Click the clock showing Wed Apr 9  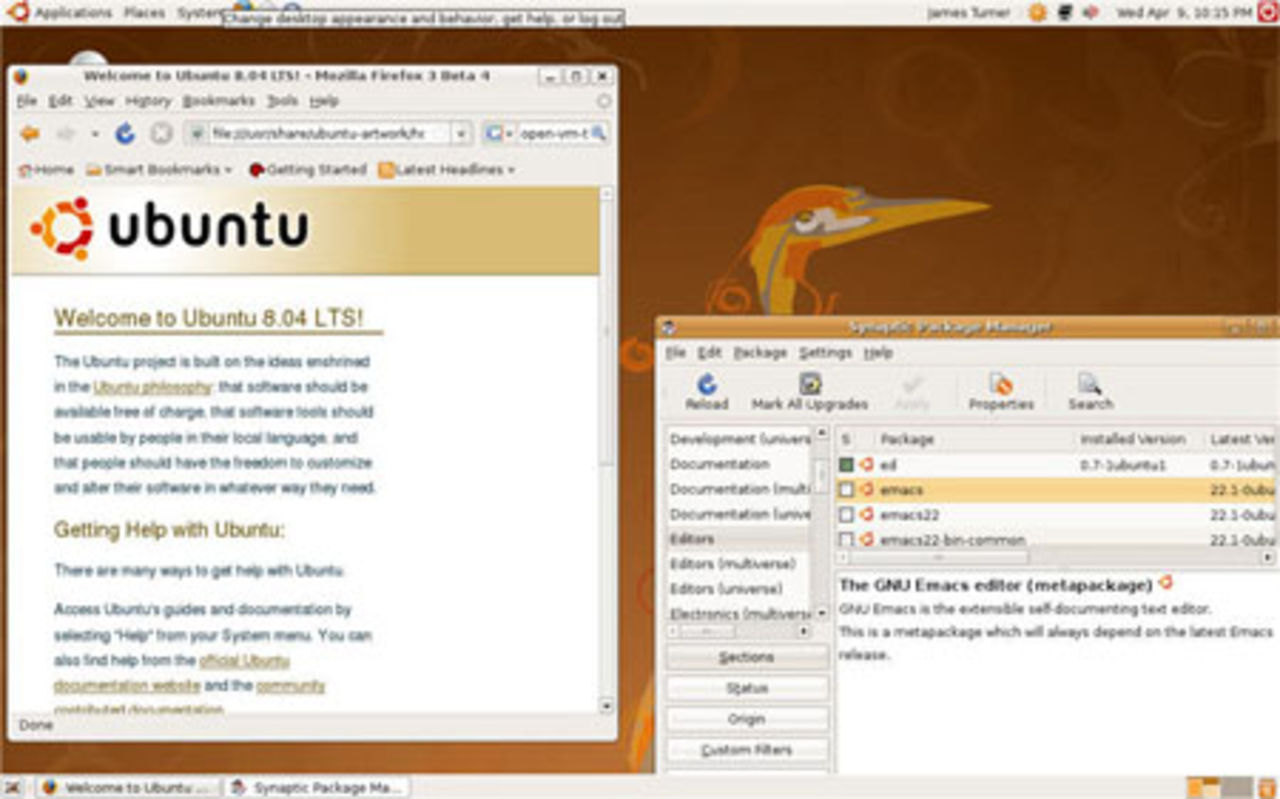click(1183, 13)
